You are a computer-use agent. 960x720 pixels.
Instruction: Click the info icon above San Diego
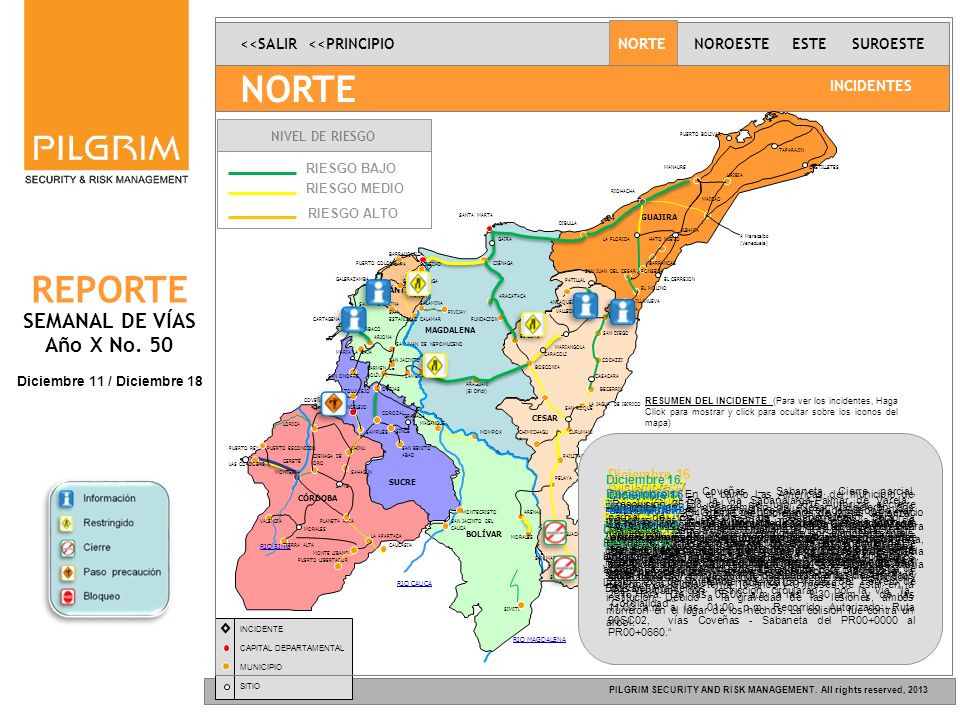click(623, 312)
